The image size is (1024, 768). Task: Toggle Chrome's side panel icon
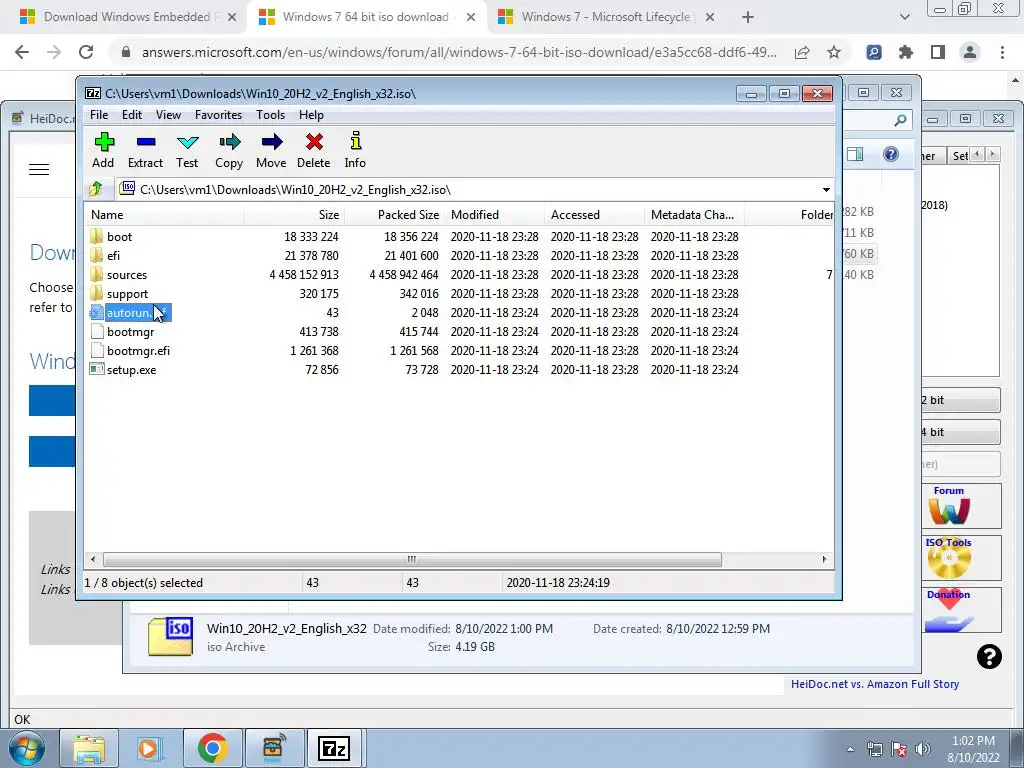[938, 52]
